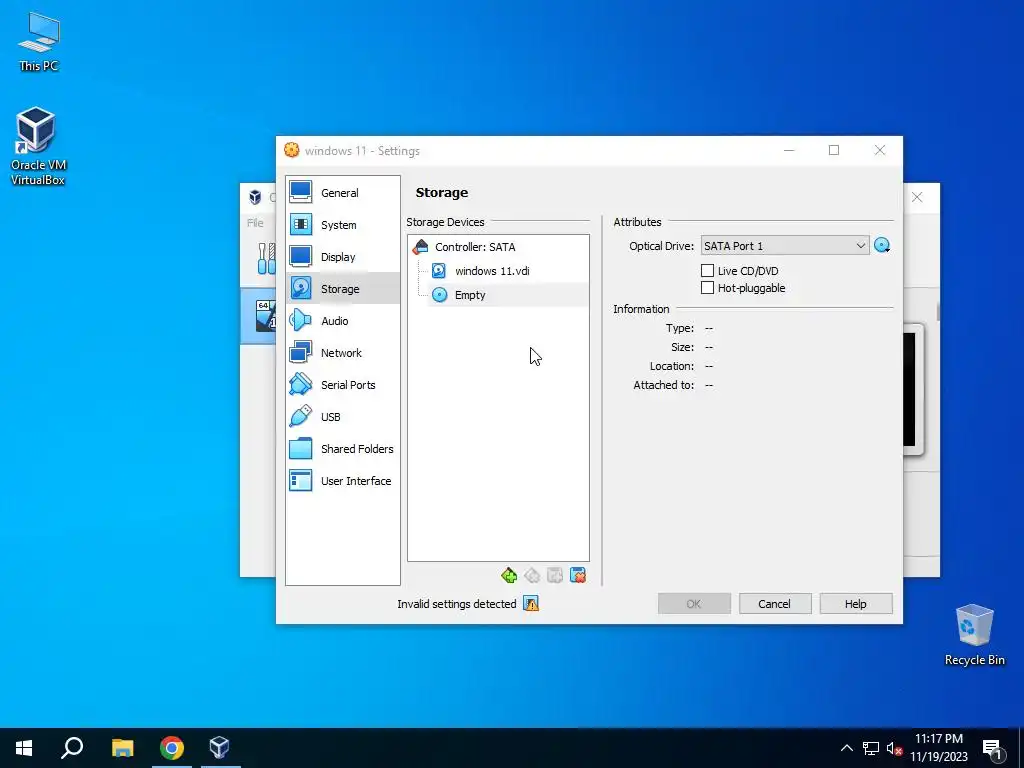Click the remove selected storage attachment icon
1024x768 pixels.
(x=577, y=575)
